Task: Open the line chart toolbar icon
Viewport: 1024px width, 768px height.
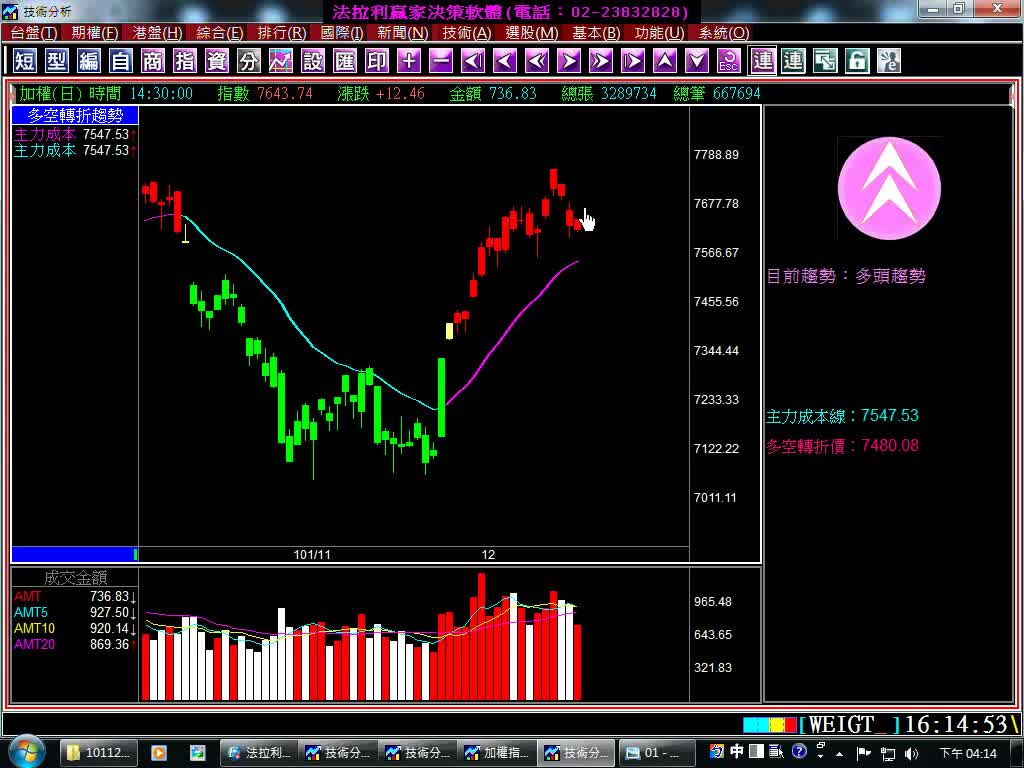Action: [281, 61]
